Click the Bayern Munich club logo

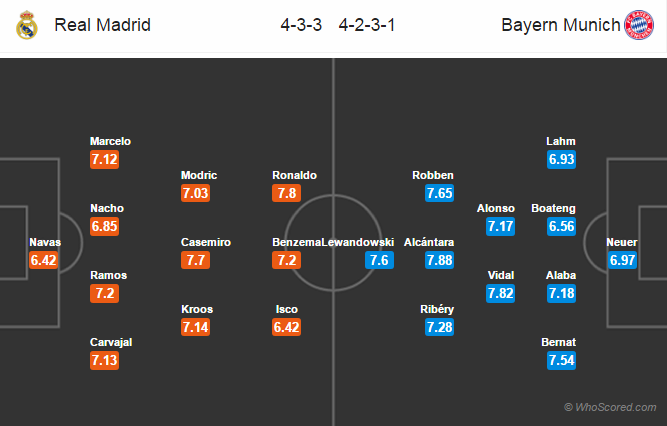click(639, 25)
